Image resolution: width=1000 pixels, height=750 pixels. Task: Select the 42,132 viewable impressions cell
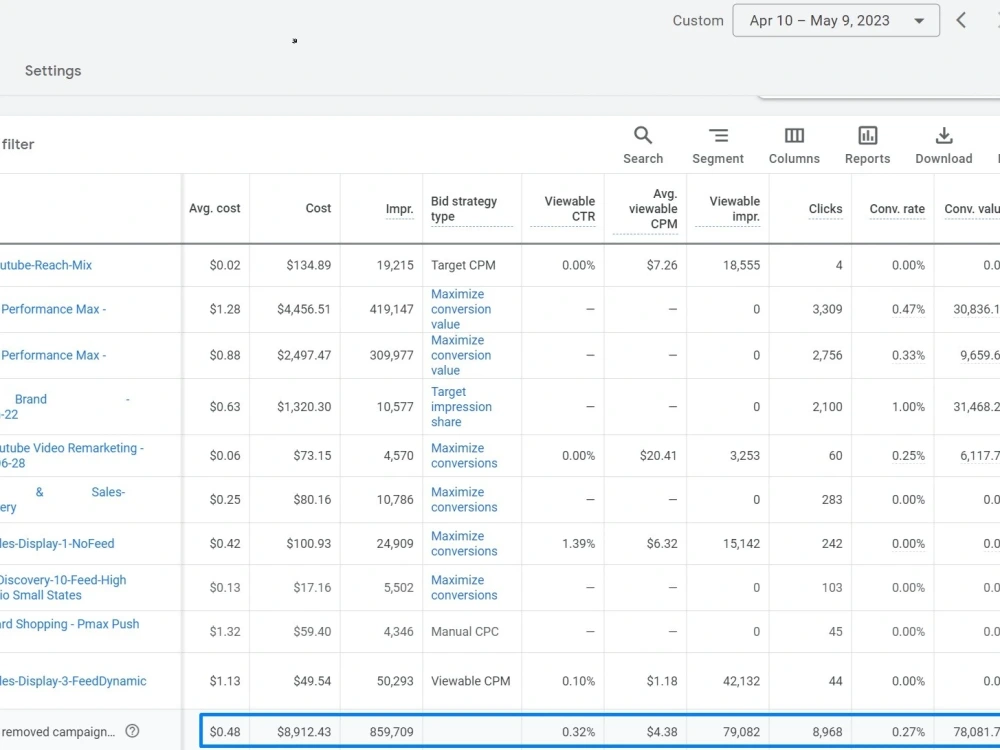tap(741, 681)
